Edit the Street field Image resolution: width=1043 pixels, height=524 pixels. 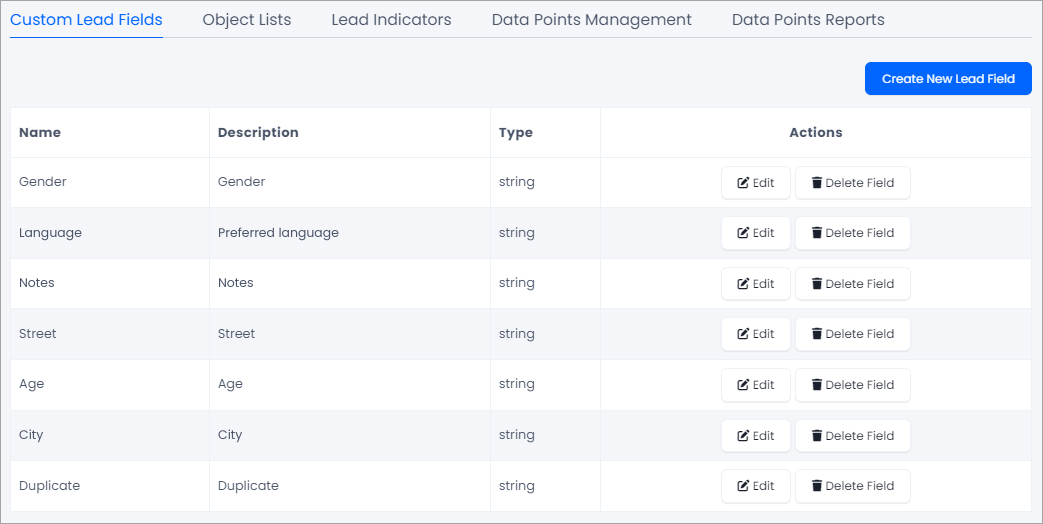[x=756, y=334]
